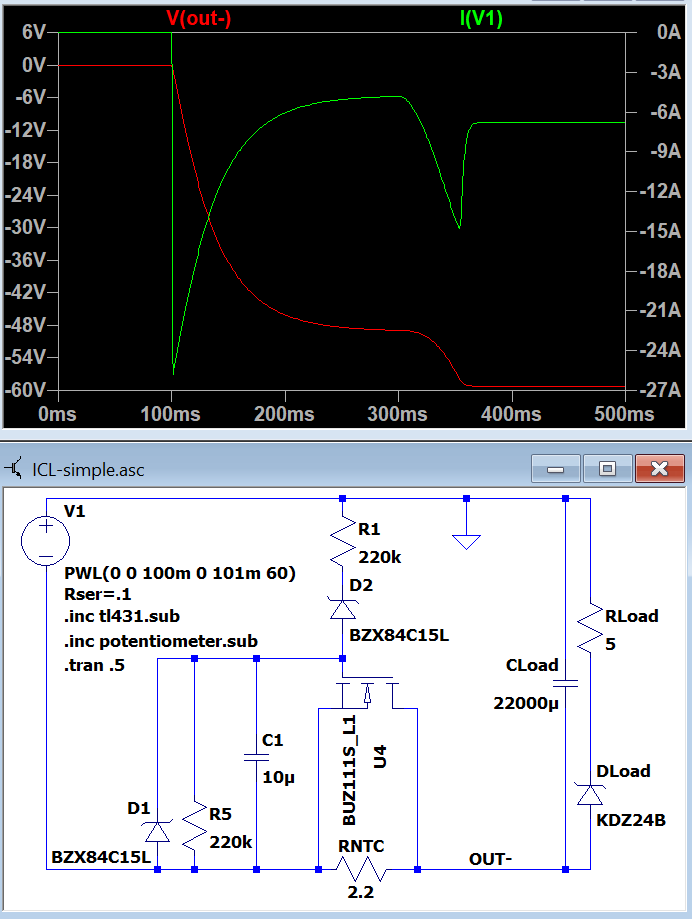Select the C1 capacitor symbol
The width and height of the screenshot is (692, 919).
256,758
